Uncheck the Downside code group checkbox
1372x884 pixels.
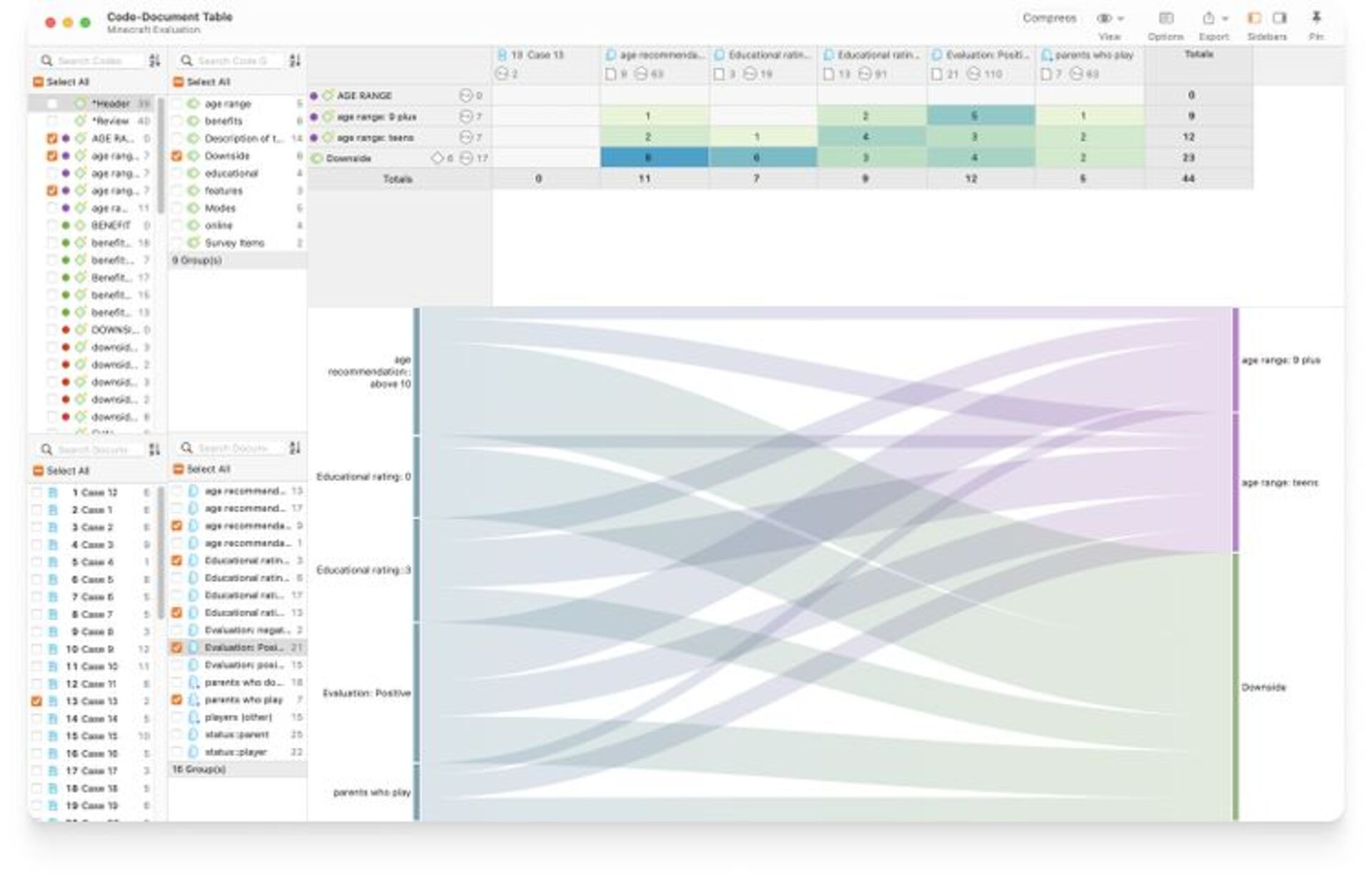pyautogui.click(x=177, y=156)
